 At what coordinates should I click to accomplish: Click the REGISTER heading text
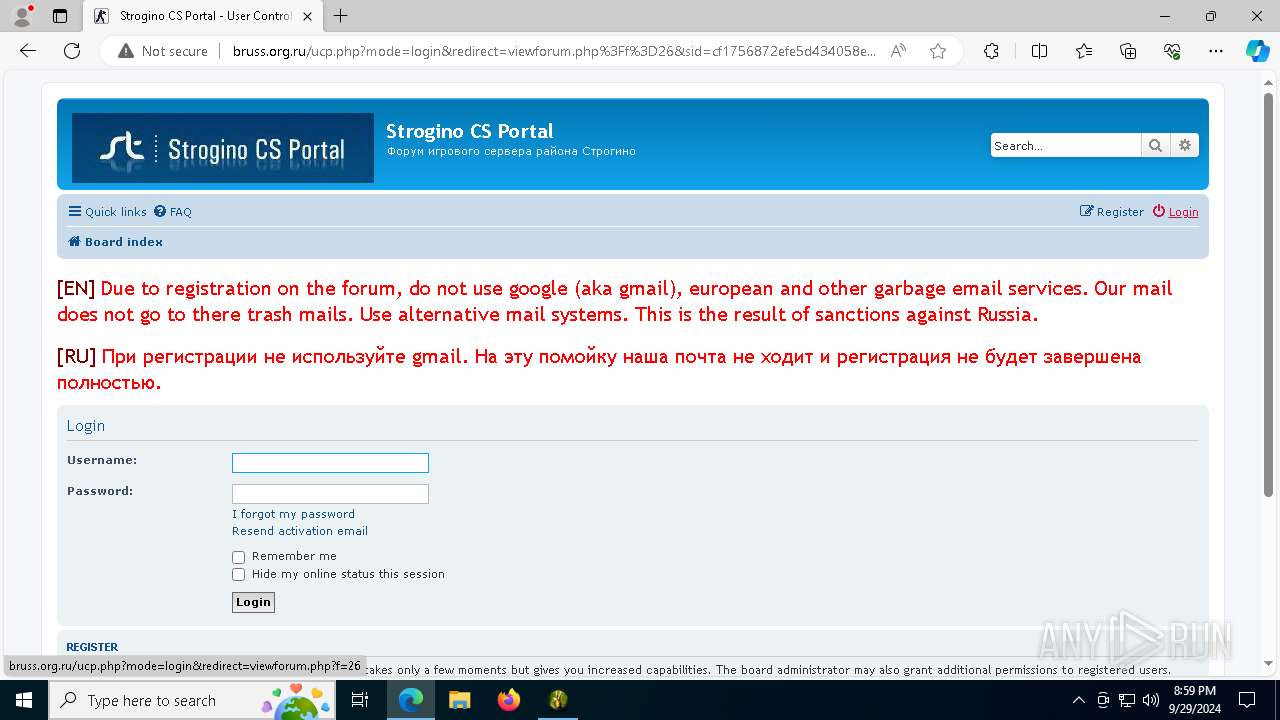coord(92,647)
